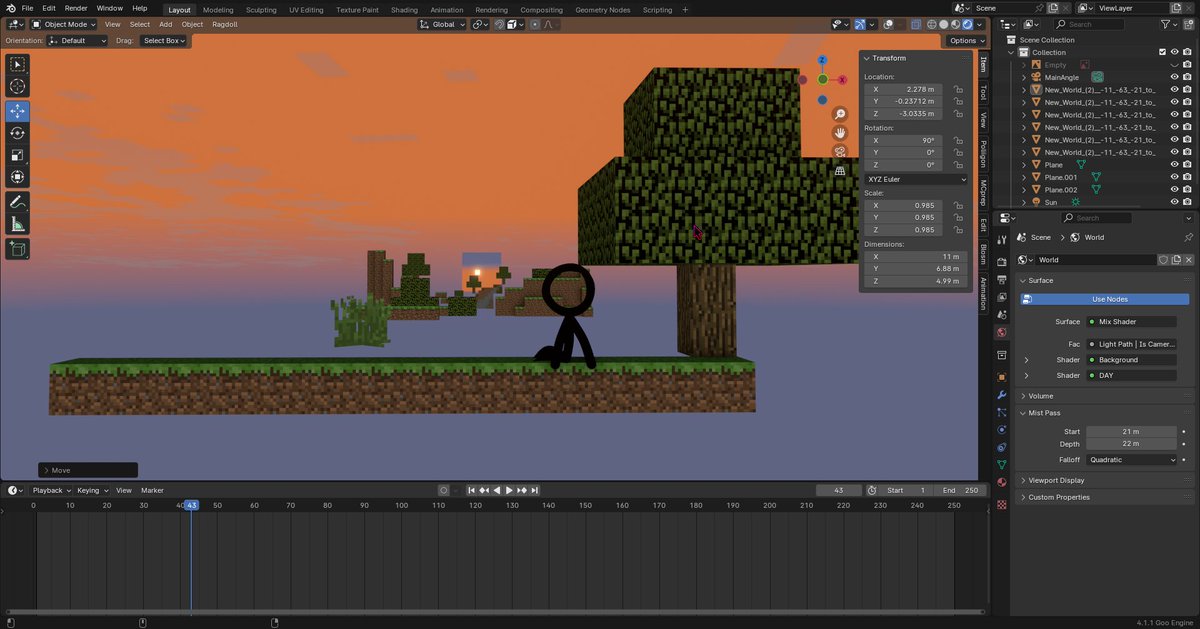
Task: Hide Plane.002 using its eye icon
Action: [1174, 189]
